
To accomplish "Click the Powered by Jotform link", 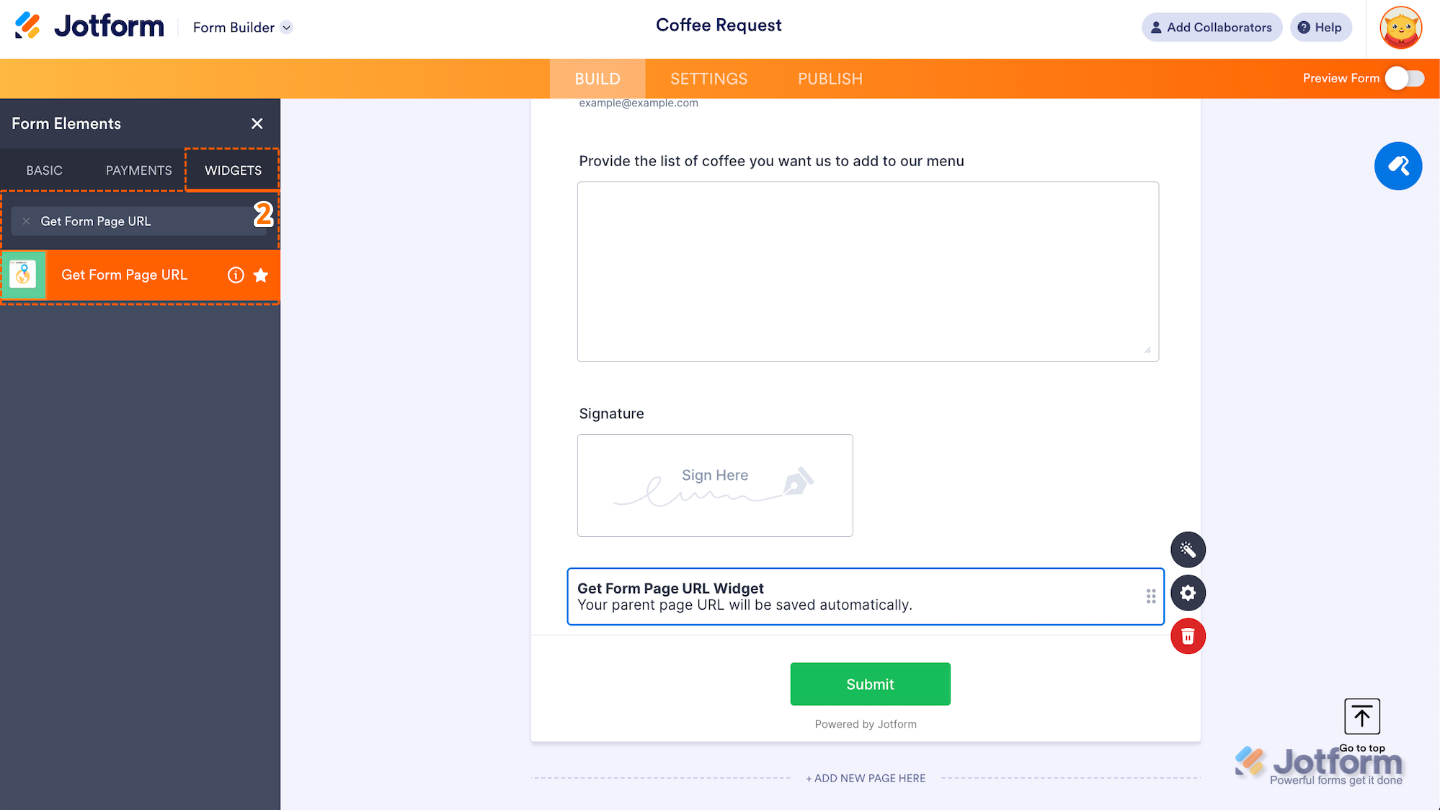I will coord(865,723).
